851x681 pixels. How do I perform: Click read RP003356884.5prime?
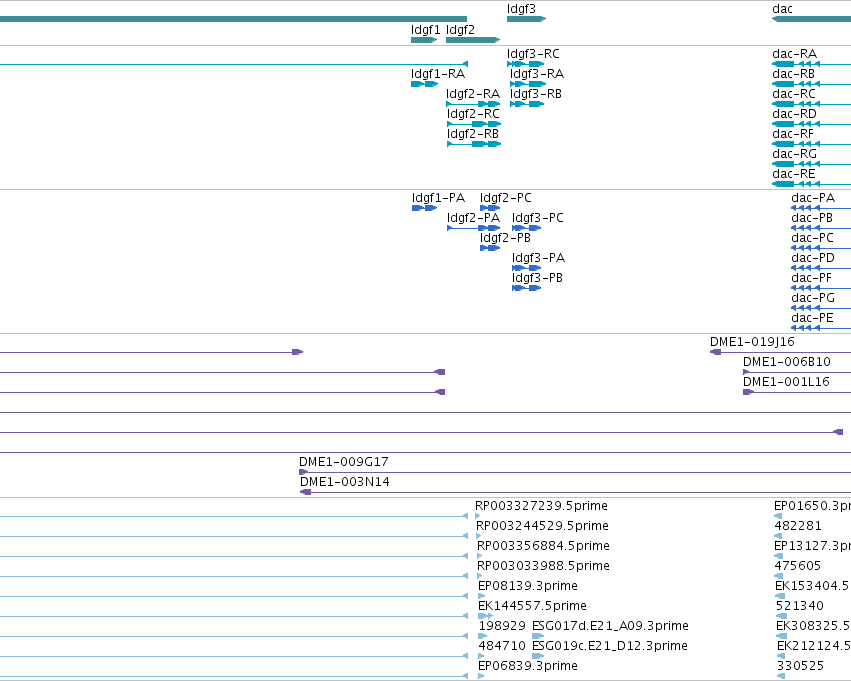point(543,546)
